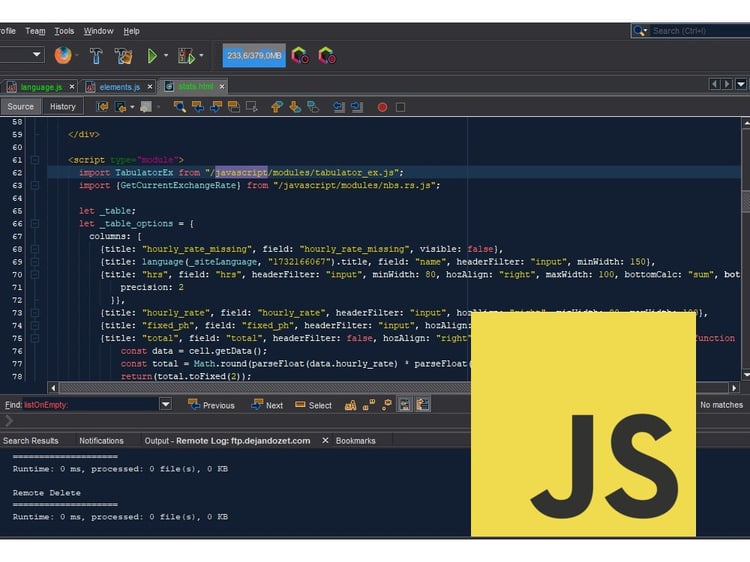Click the Select find button
750x562 pixels.
313,405
